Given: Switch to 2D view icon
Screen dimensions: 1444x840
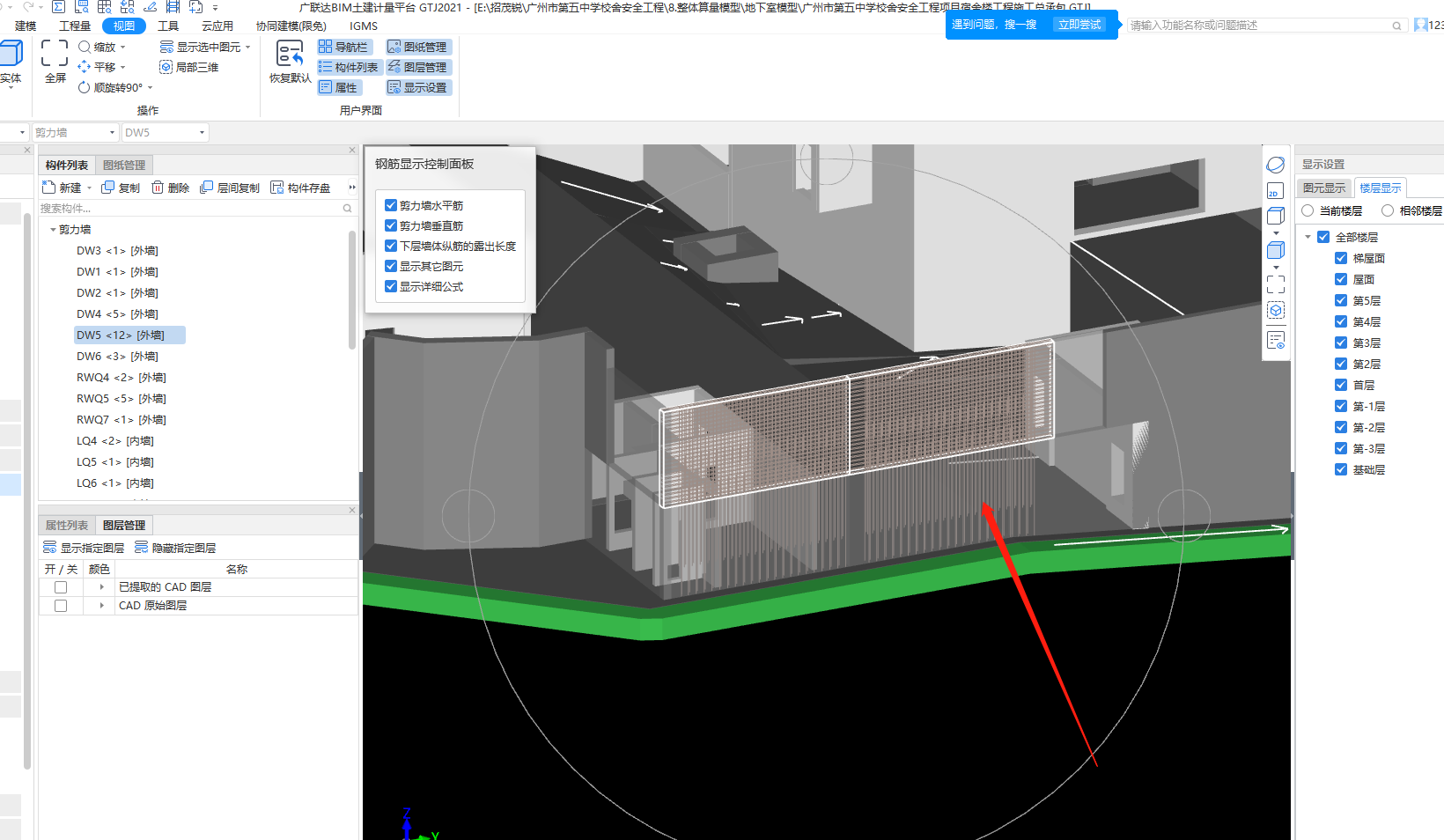Looking at the screenshot, I should pos(1276,191).
